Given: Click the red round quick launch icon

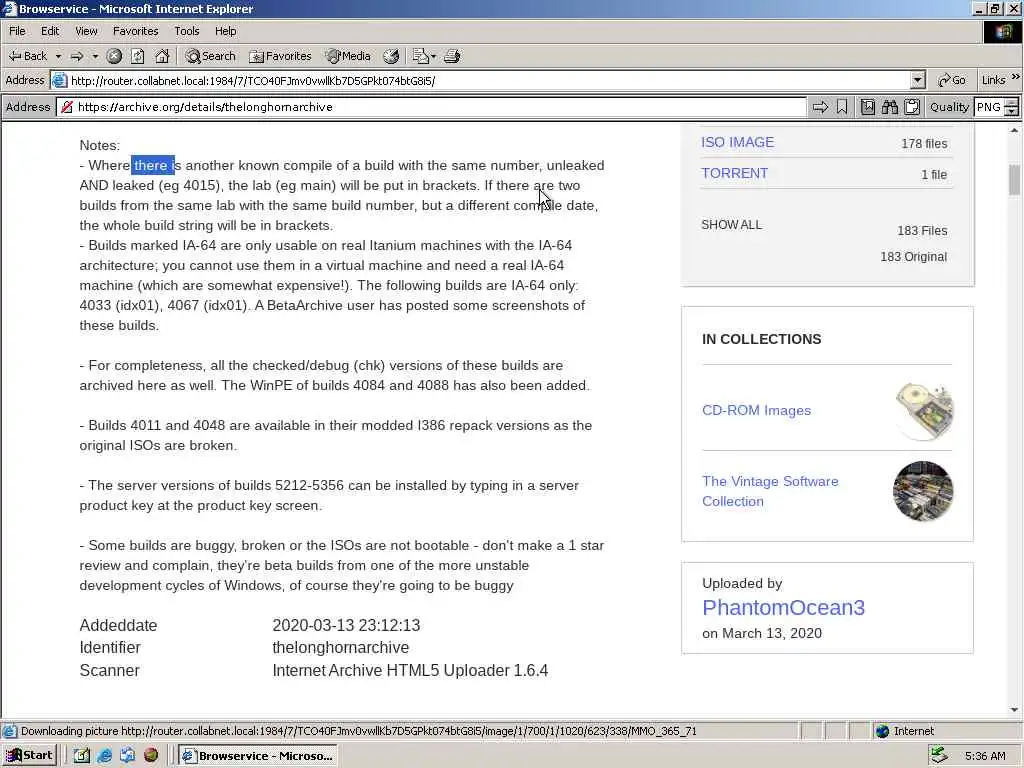Looking at the screenshot, I should 150,755.
